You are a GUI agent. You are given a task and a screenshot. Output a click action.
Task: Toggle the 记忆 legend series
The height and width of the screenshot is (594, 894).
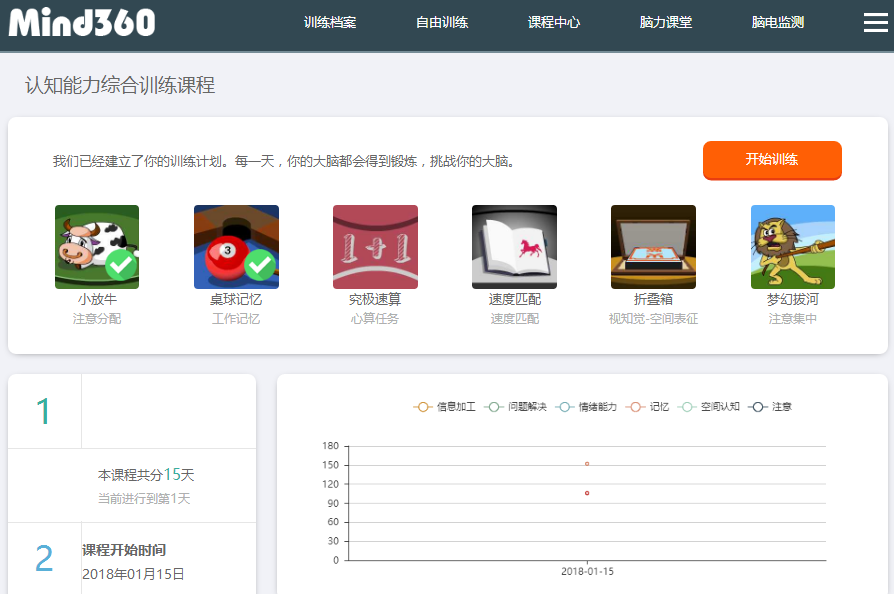[650, 407]
